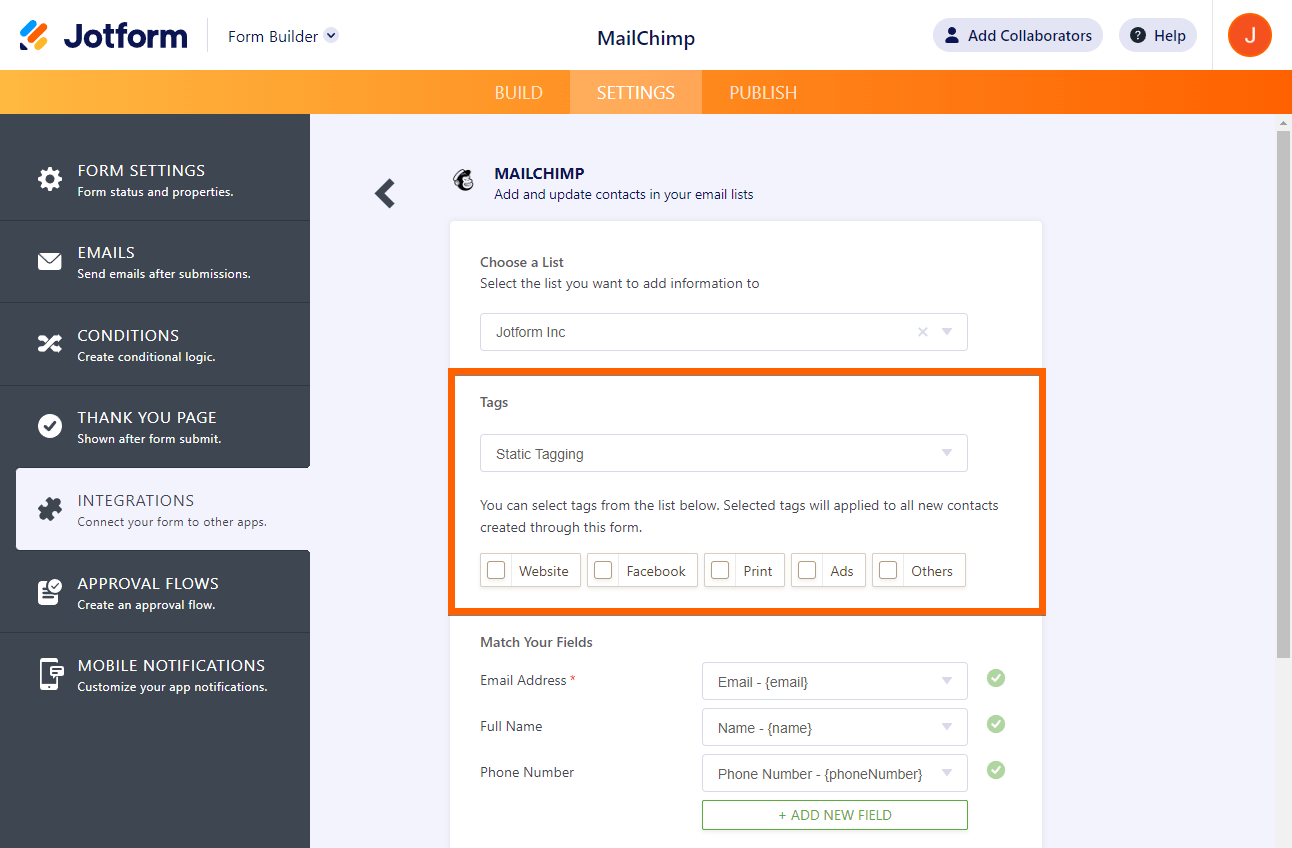
Task: Enable the Facebook tag
Action: pos(603,569)
